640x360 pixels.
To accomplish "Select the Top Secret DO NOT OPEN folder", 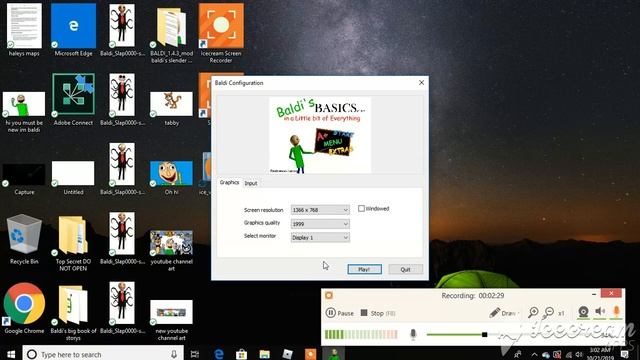I will 73,243.
